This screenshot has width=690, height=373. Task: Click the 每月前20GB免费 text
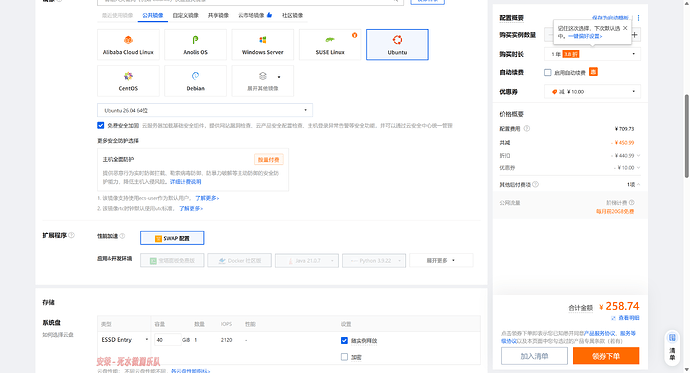click(x=615, y=211)
